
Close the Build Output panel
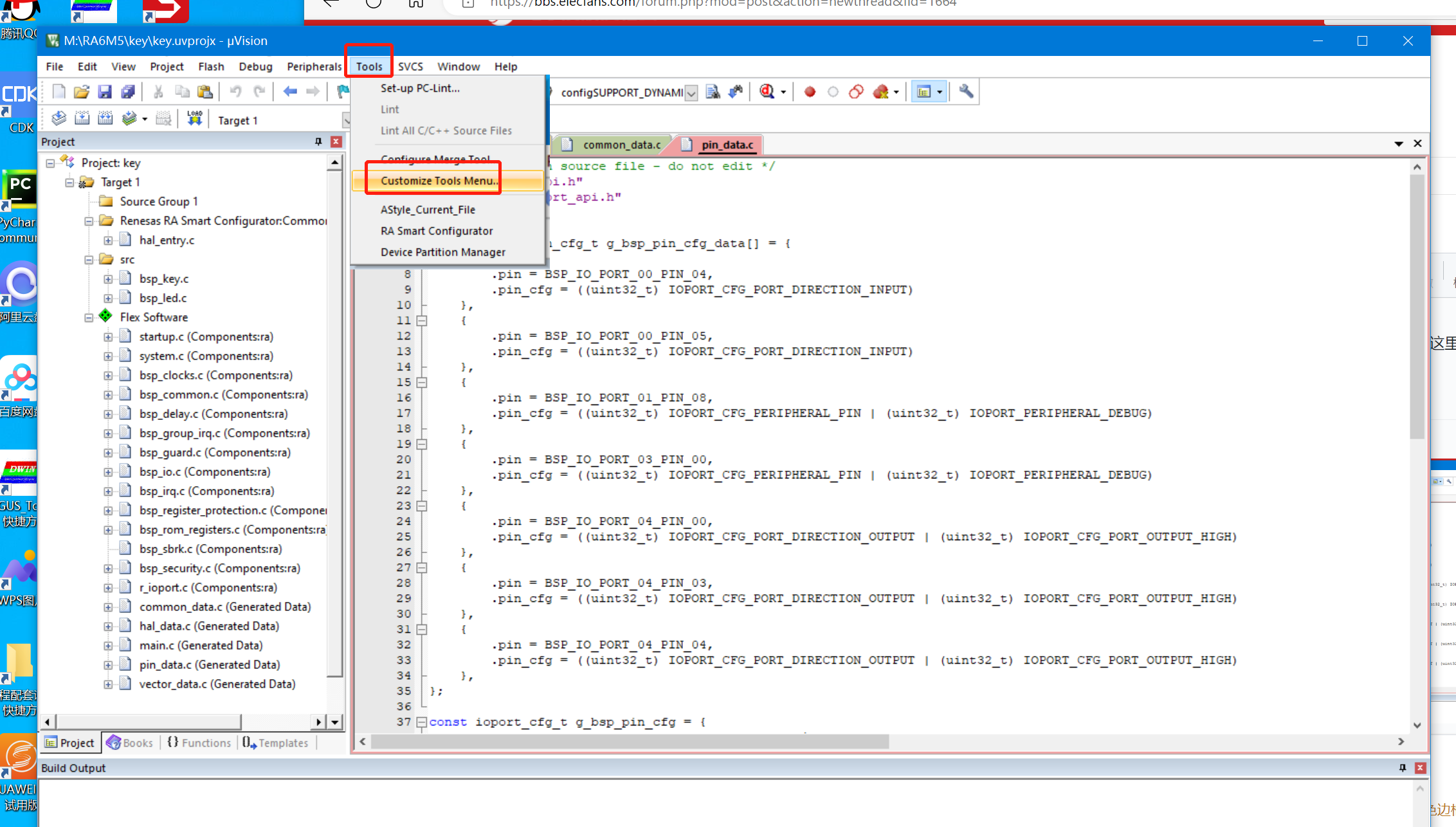point(1421,768)
